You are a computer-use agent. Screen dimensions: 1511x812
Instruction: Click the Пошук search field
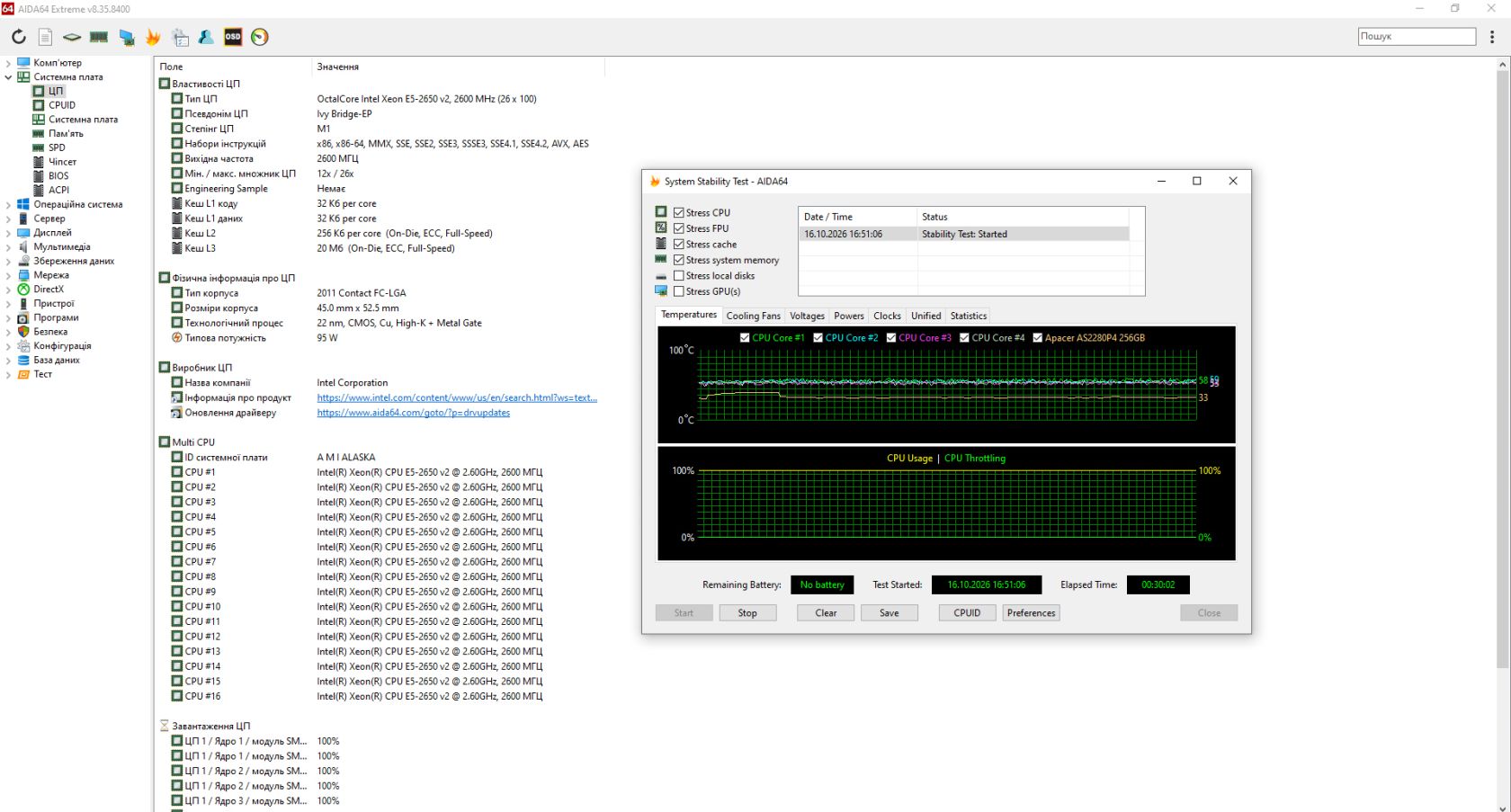click(x=1417, y=37)
